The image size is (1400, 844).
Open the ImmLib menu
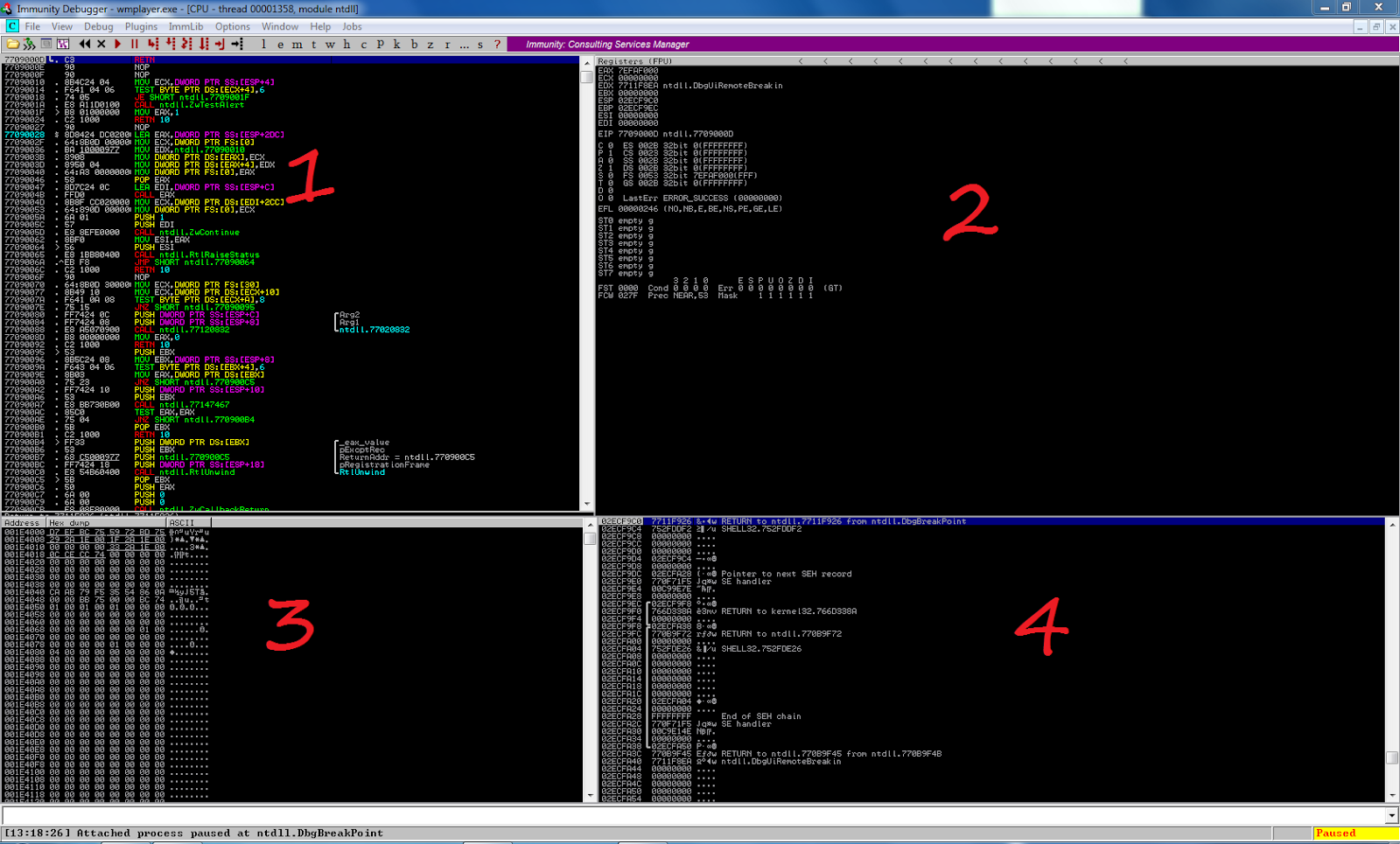pos(185,26)
